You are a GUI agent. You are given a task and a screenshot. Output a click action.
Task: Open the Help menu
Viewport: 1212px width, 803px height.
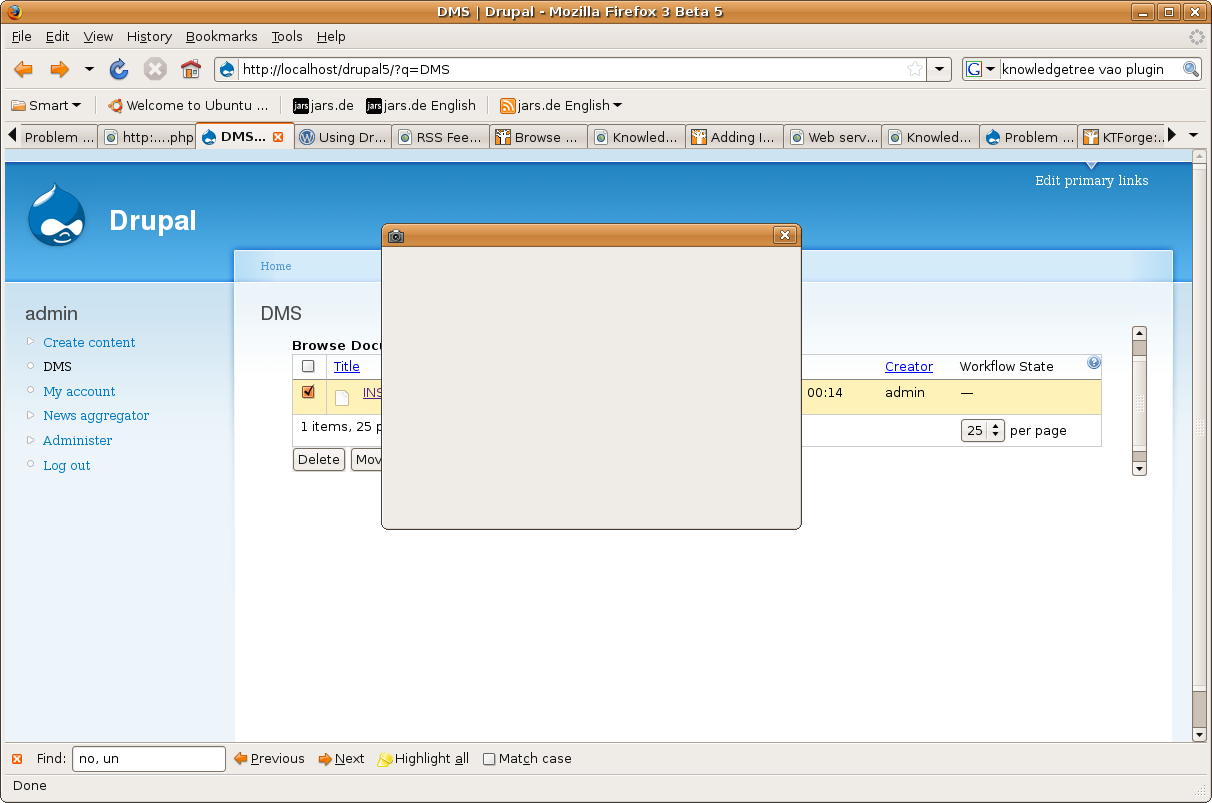pyautogui.click(x=331, y=36)
